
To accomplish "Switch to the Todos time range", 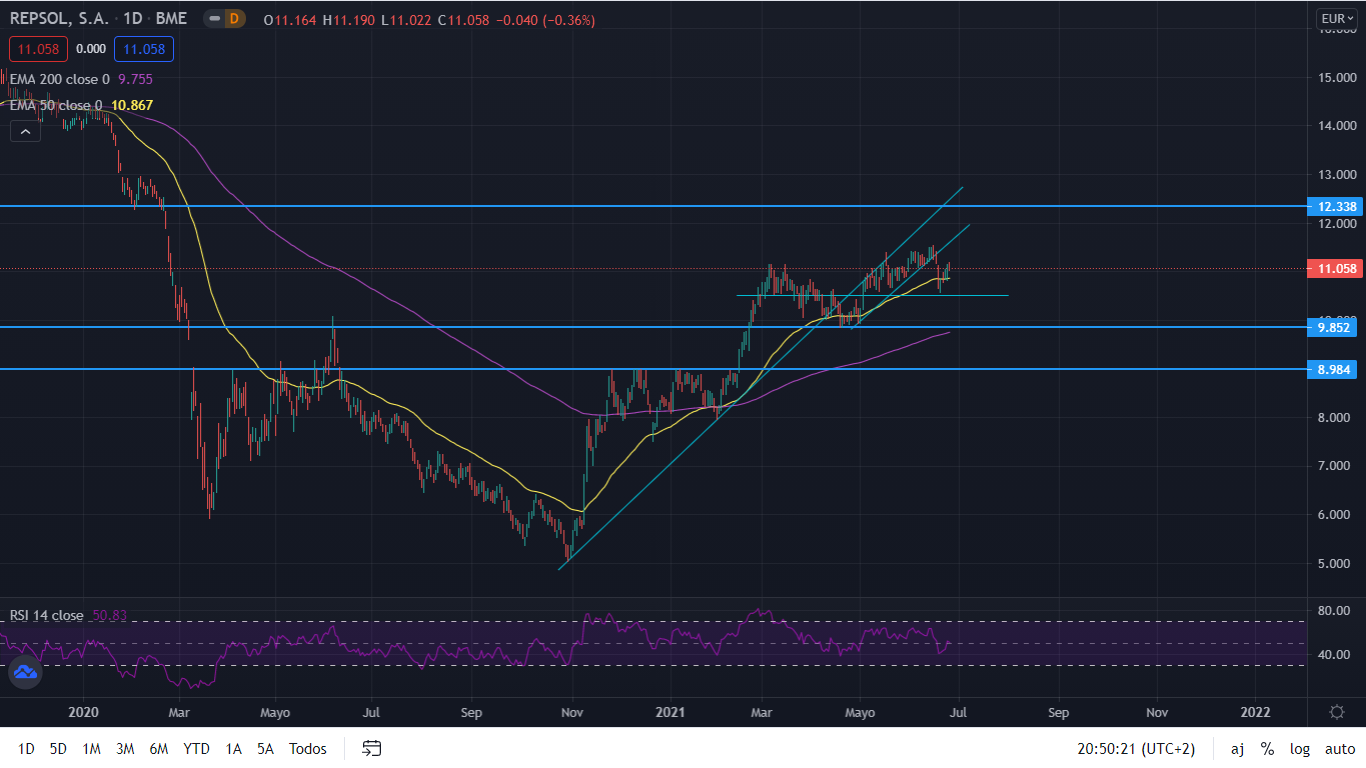I will coord(307,749).
